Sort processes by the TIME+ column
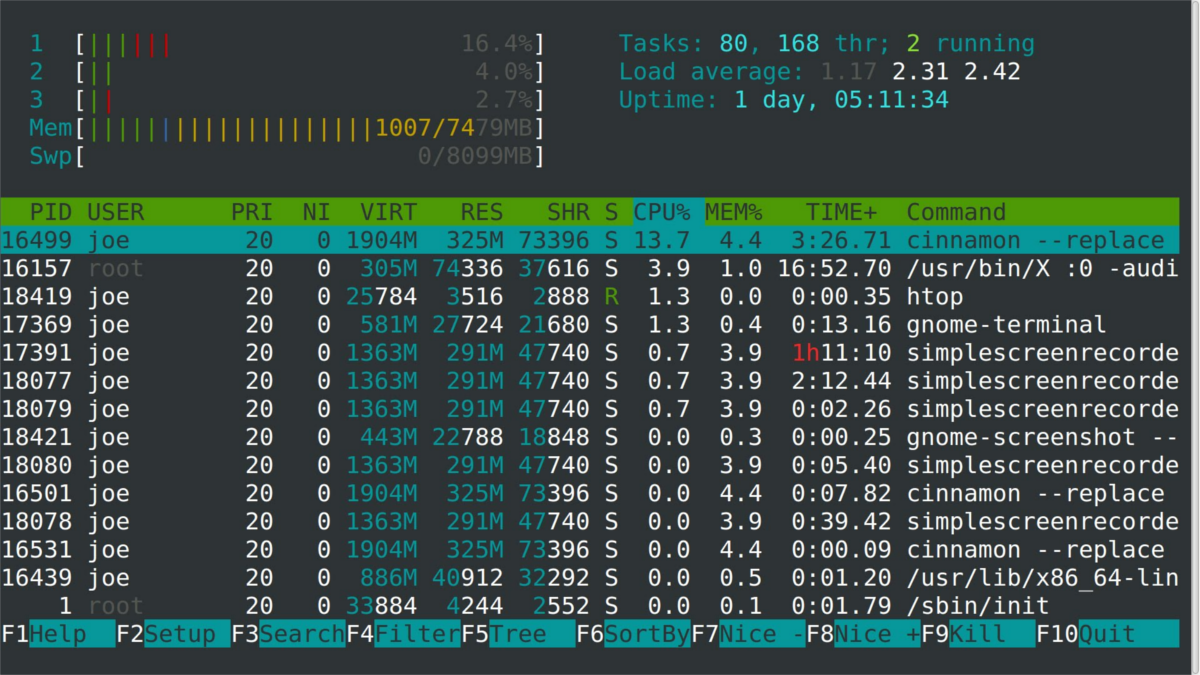Screen dimensions: 1200x675 (x=840, y=212)
